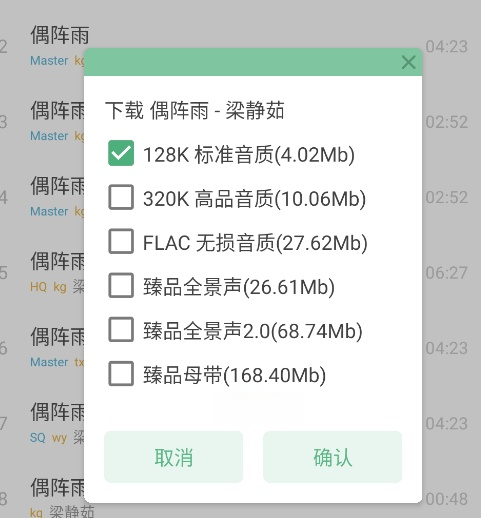This screenshot has height=518, width=481.
Task: Click the Master tag under the first song
Action: (x=49, y=61)
